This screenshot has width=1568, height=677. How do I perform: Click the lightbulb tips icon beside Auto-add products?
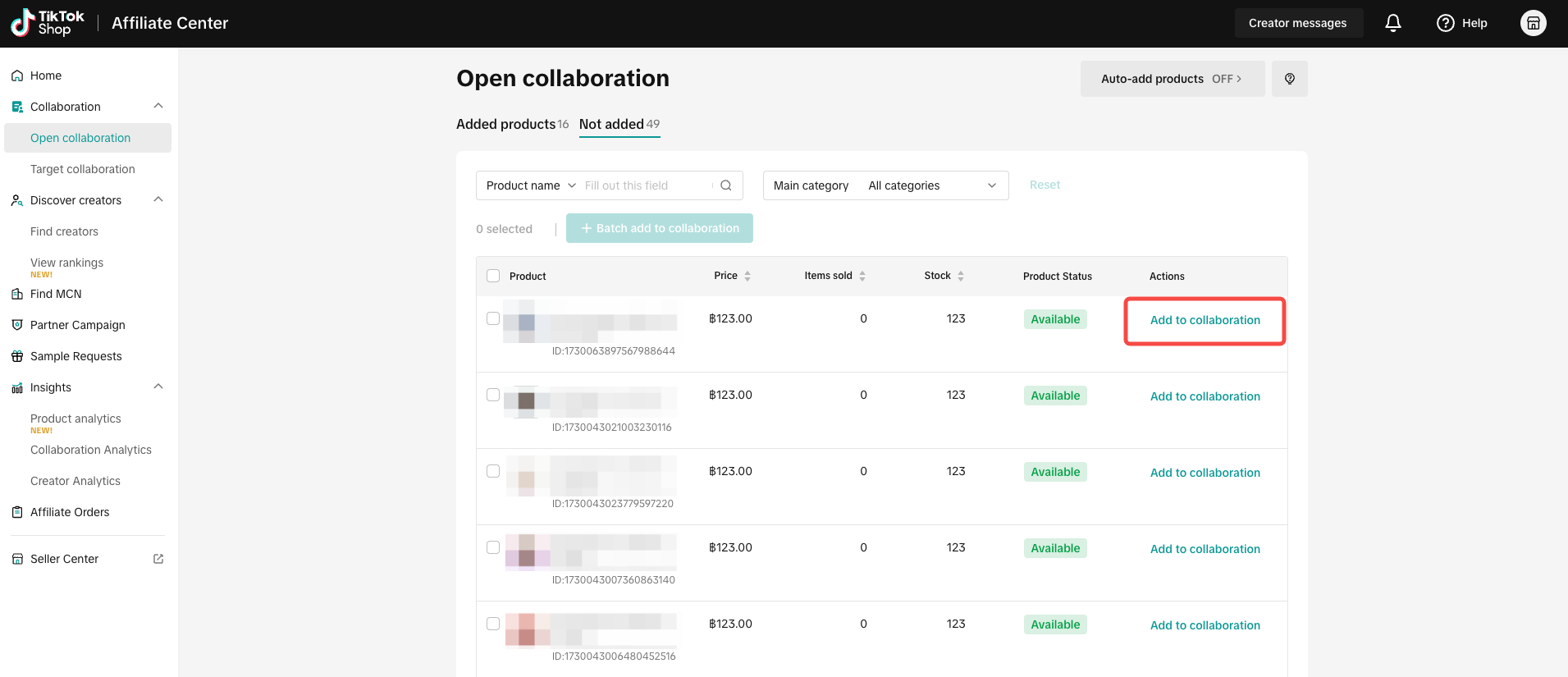(1289, 79)
